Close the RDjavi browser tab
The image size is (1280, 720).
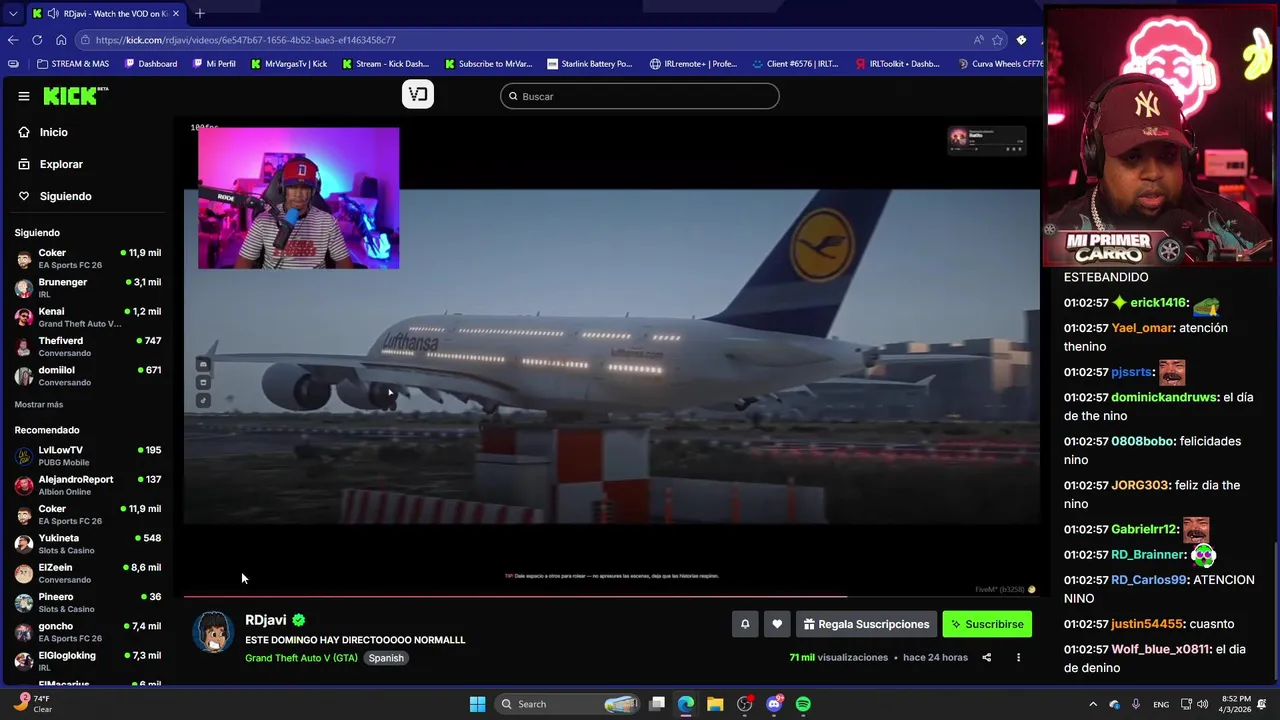(x=176, y=14)
